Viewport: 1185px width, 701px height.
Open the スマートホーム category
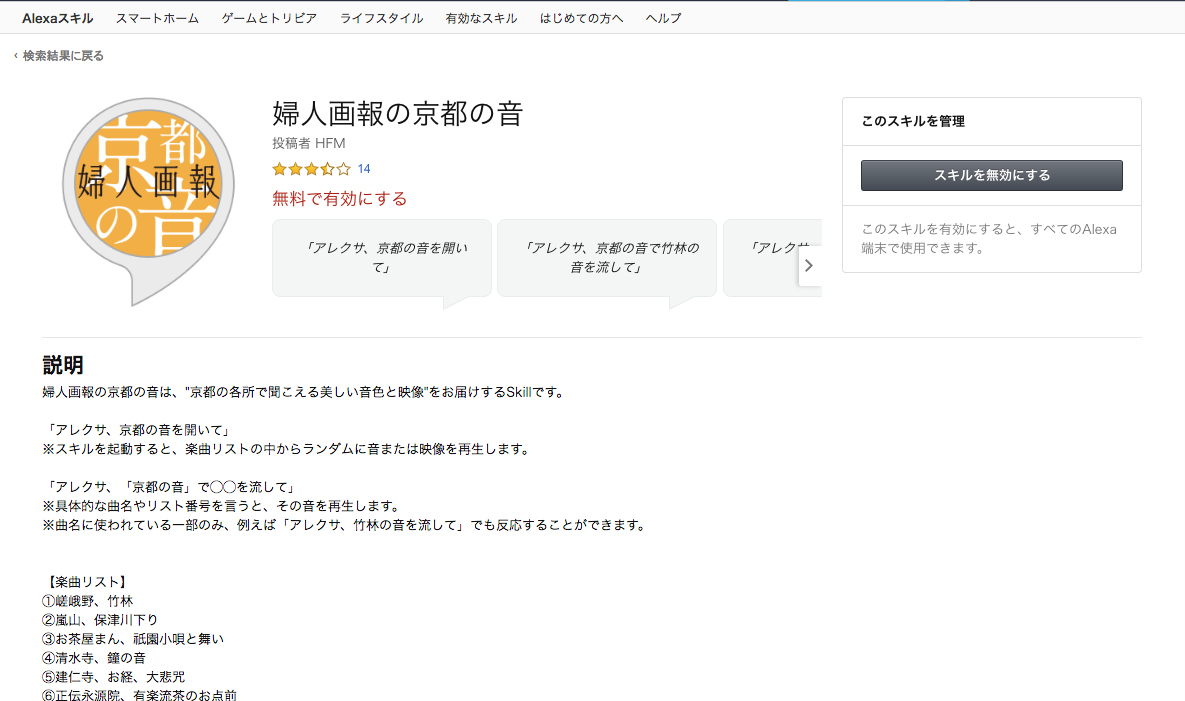point(157,18)
